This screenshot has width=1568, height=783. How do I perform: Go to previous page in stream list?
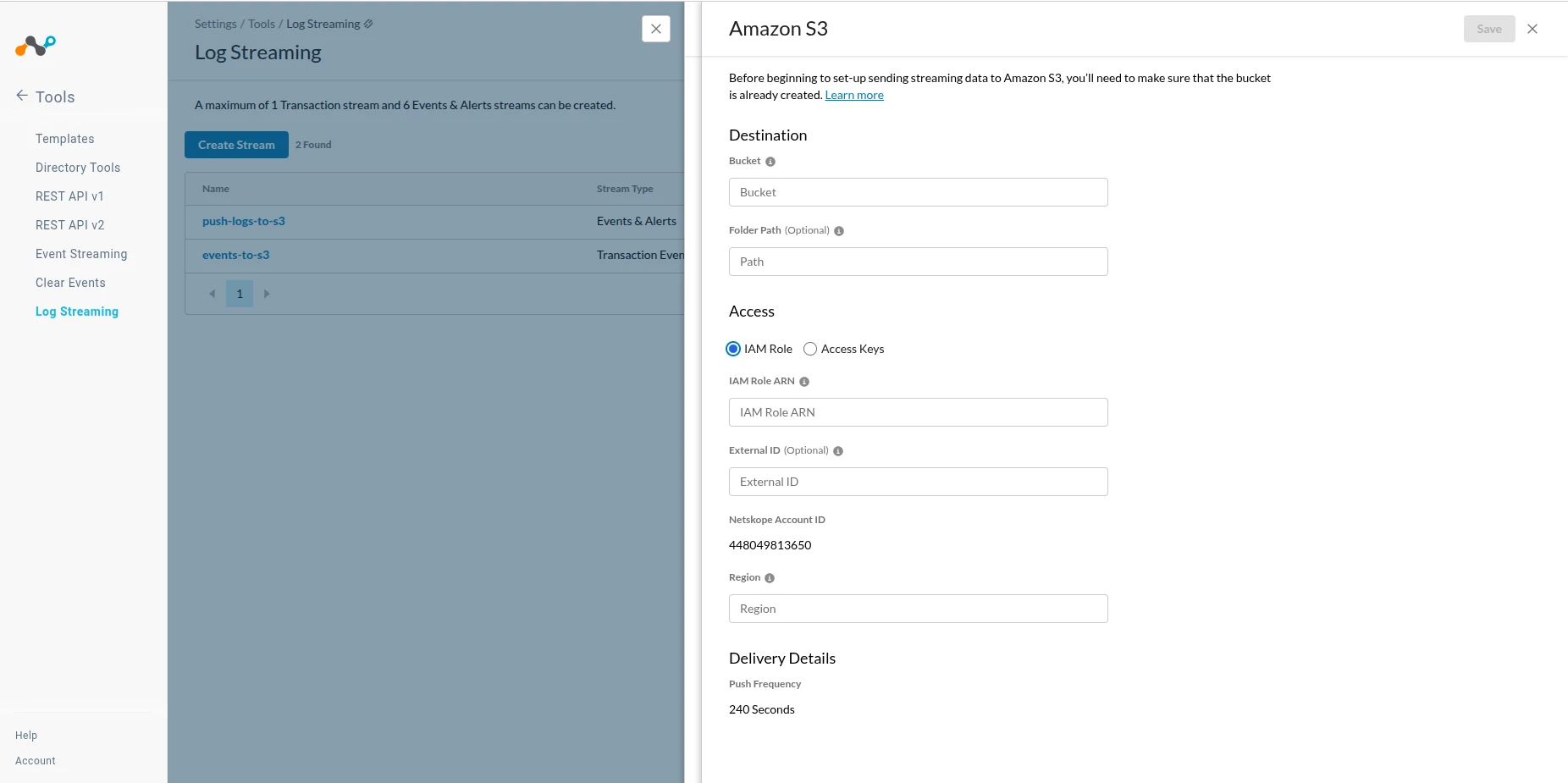pos(212,294)
